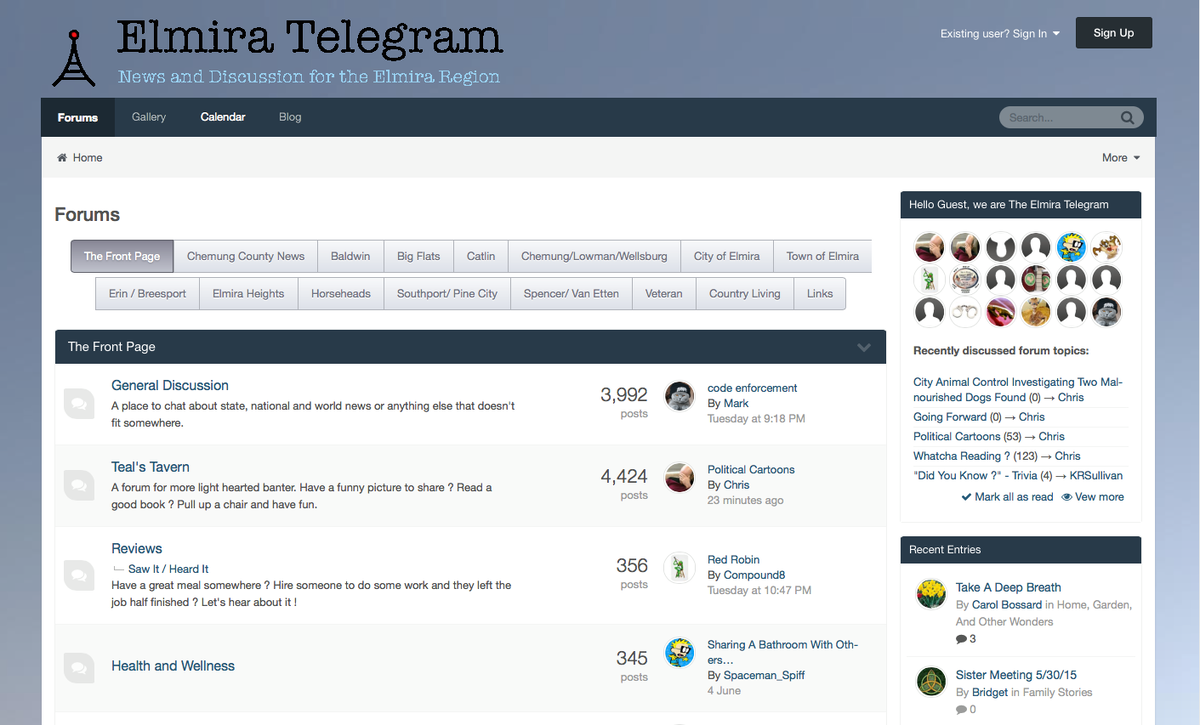The width and height of the screenshot is (1200, 725).
Task: Click the Teal's Tavern forum speech bubble icon
Action: pos(78,486)
